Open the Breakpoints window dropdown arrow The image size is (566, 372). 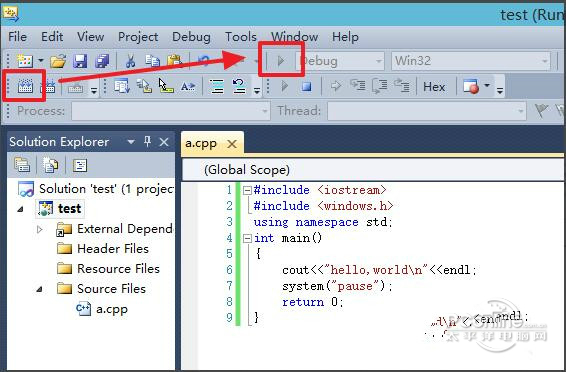[487, 86]
